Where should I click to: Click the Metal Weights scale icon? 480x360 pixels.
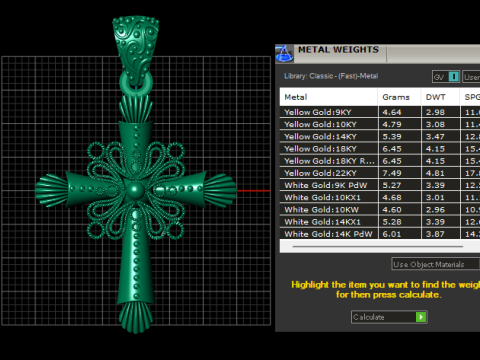[284, 54]
